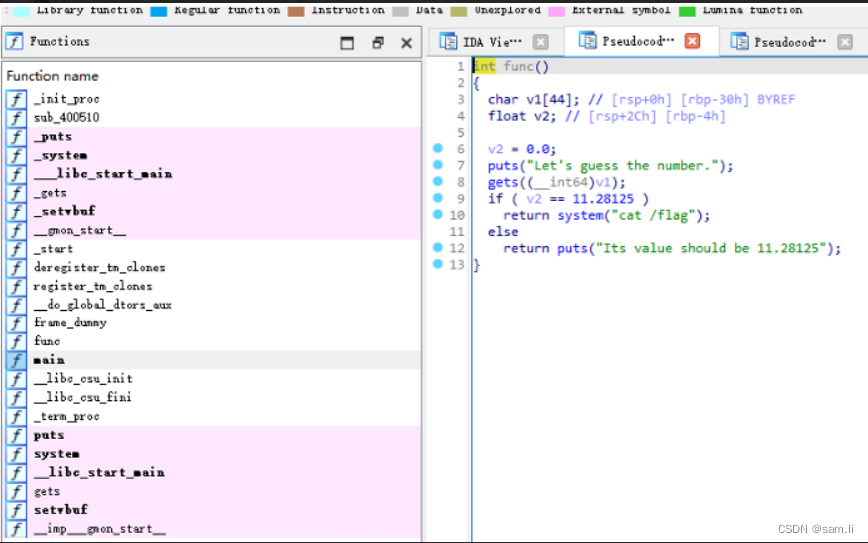Click the _init_proc function icon
The width and height of the screenshot is (868, 543).
(x=17, y=99)
